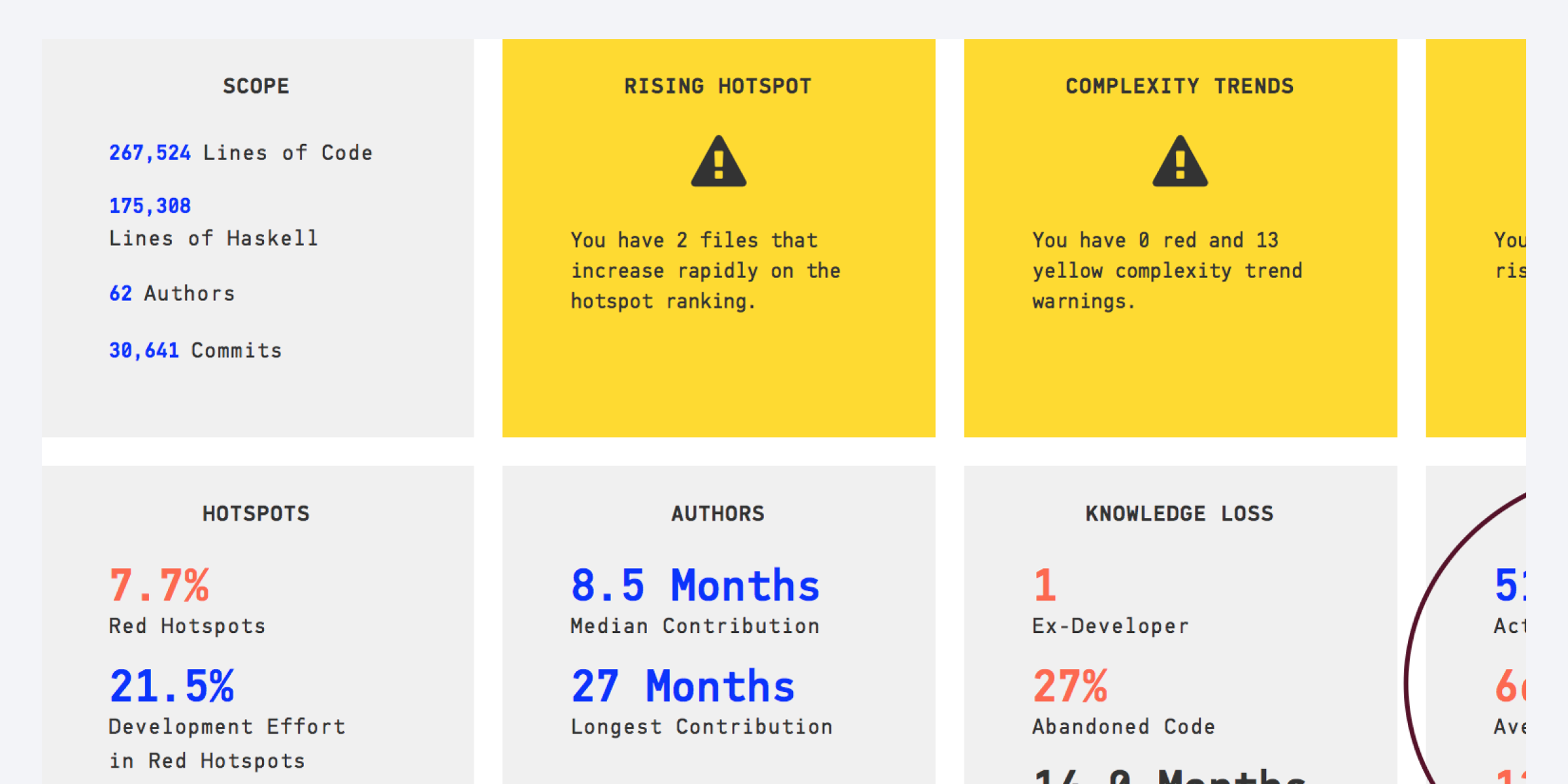Image resolution: width=1568 pixels, height=784 pixels.
Task: Click the Longest Contribution label
Action: click(701, 727)
